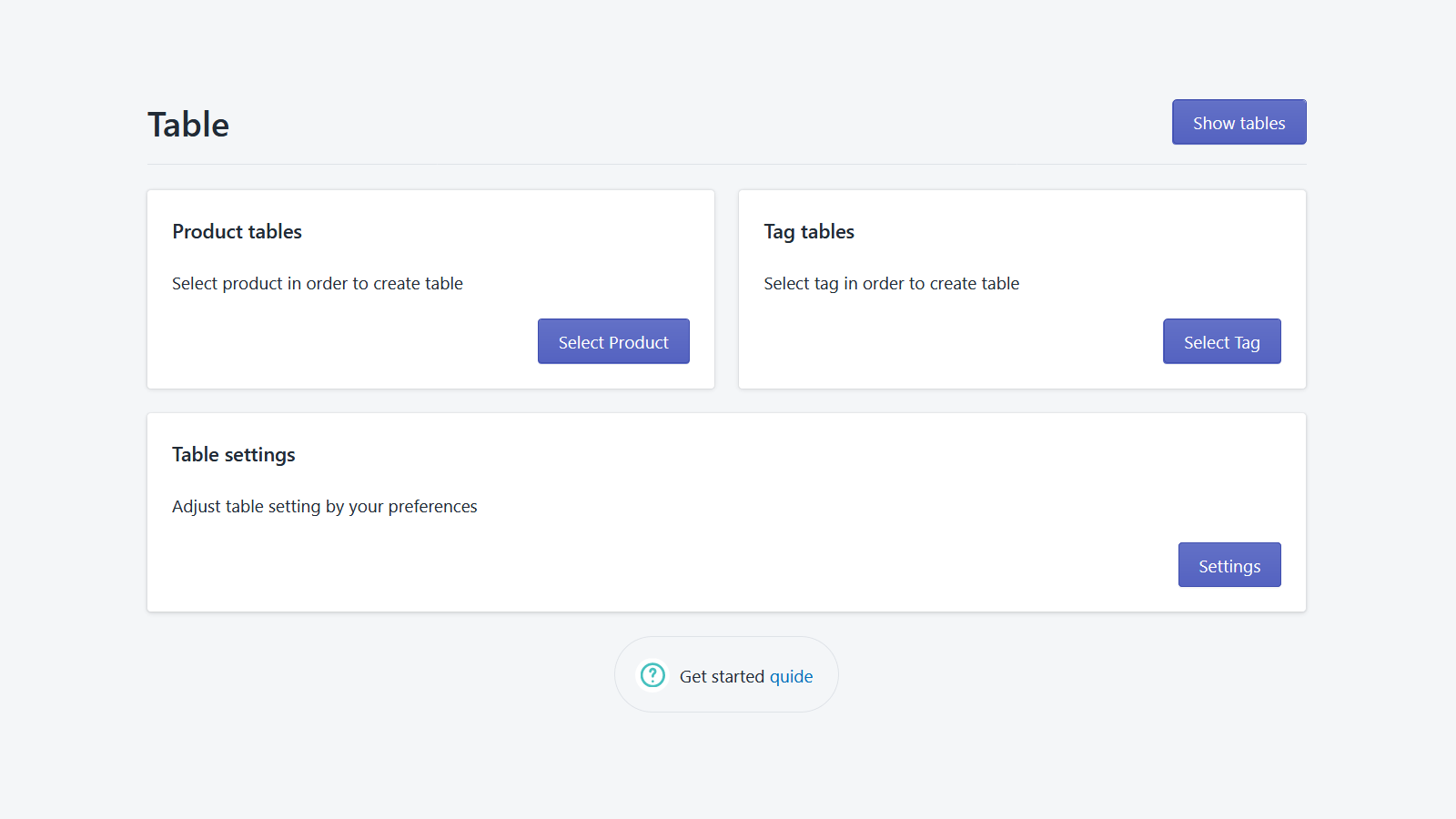Click the 'Get started' text
This screenshot has width=1456, height=819.
(722, 677)
